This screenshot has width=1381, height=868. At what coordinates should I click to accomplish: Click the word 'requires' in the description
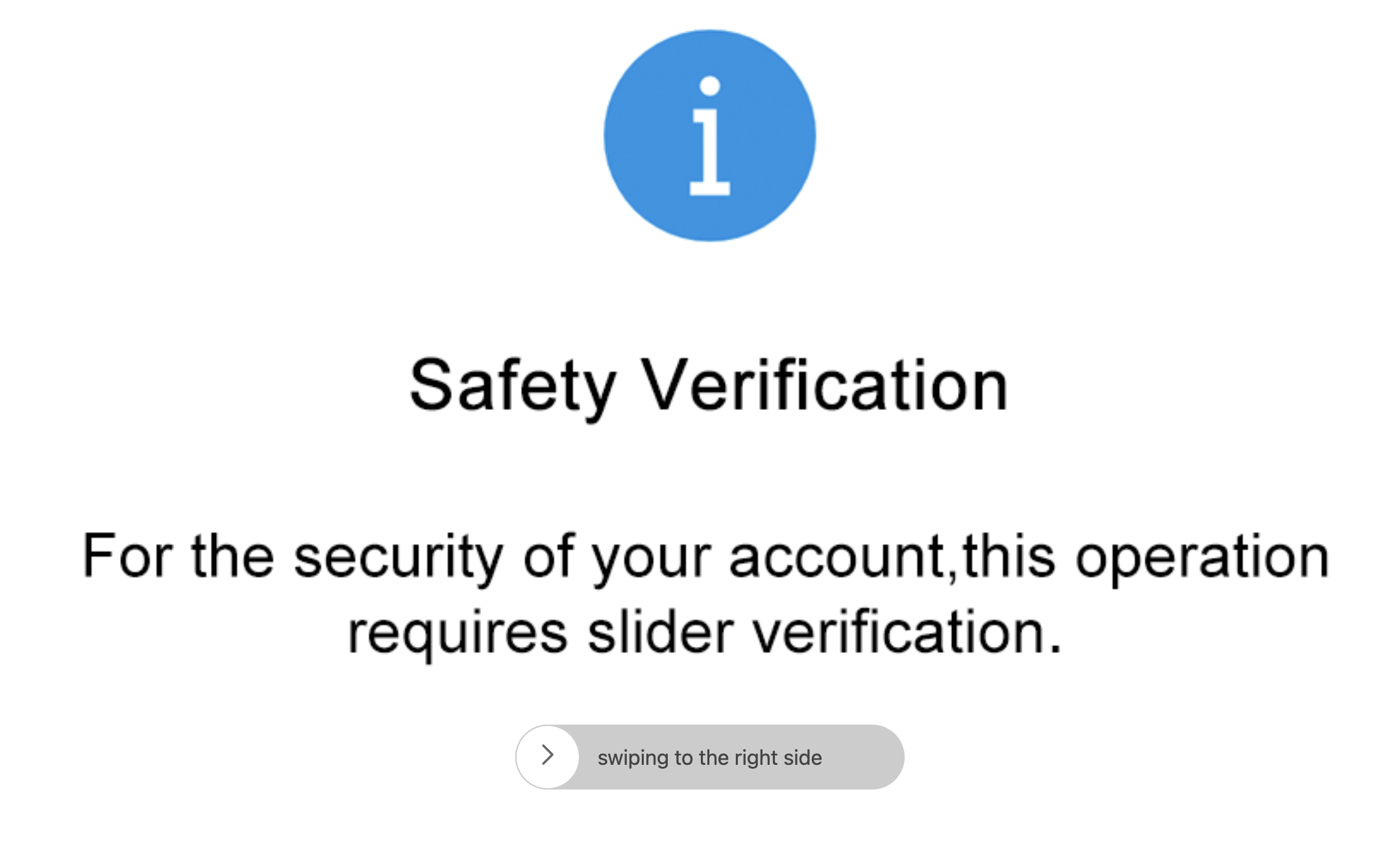[458, 634]
